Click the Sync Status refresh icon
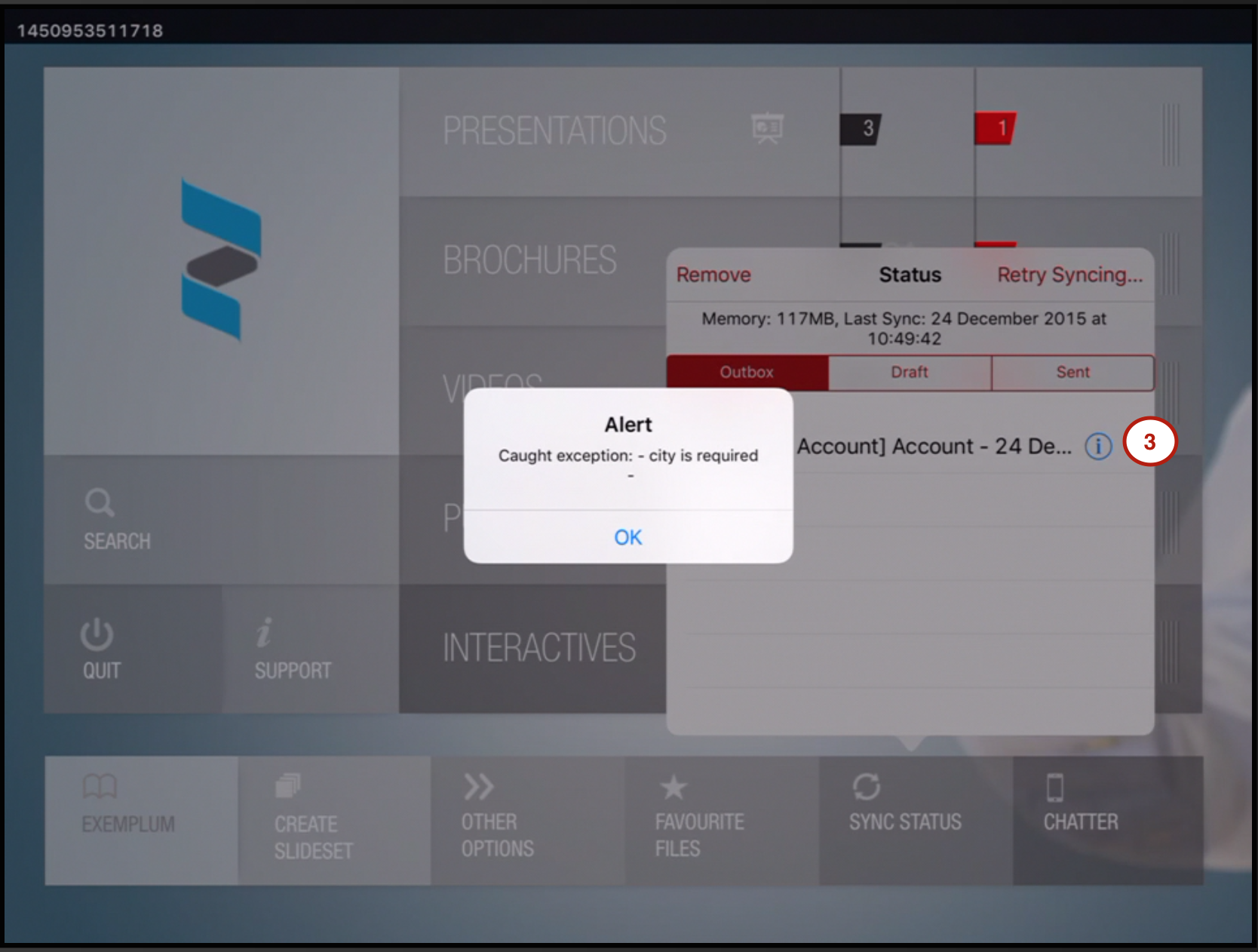 click(866, 787)
